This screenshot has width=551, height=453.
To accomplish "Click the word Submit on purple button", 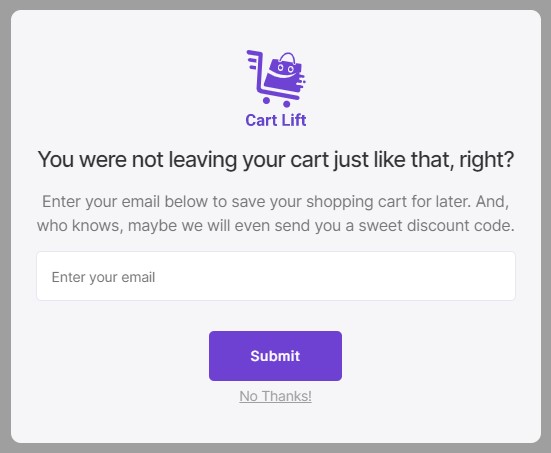I will coord(275,356).
